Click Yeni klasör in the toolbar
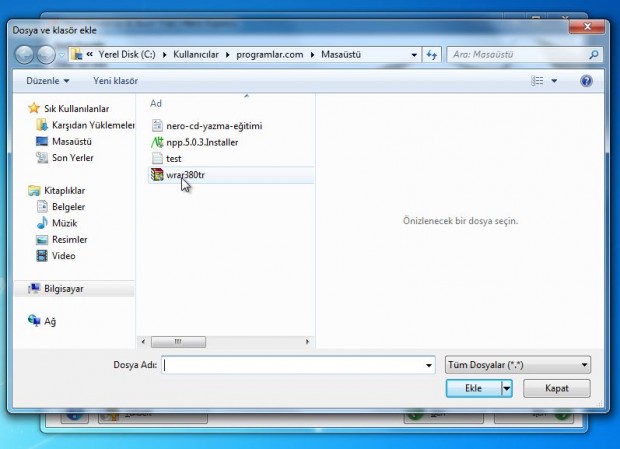Image resolution: width=620 pixels, height=449 pixels. point(115,80)
